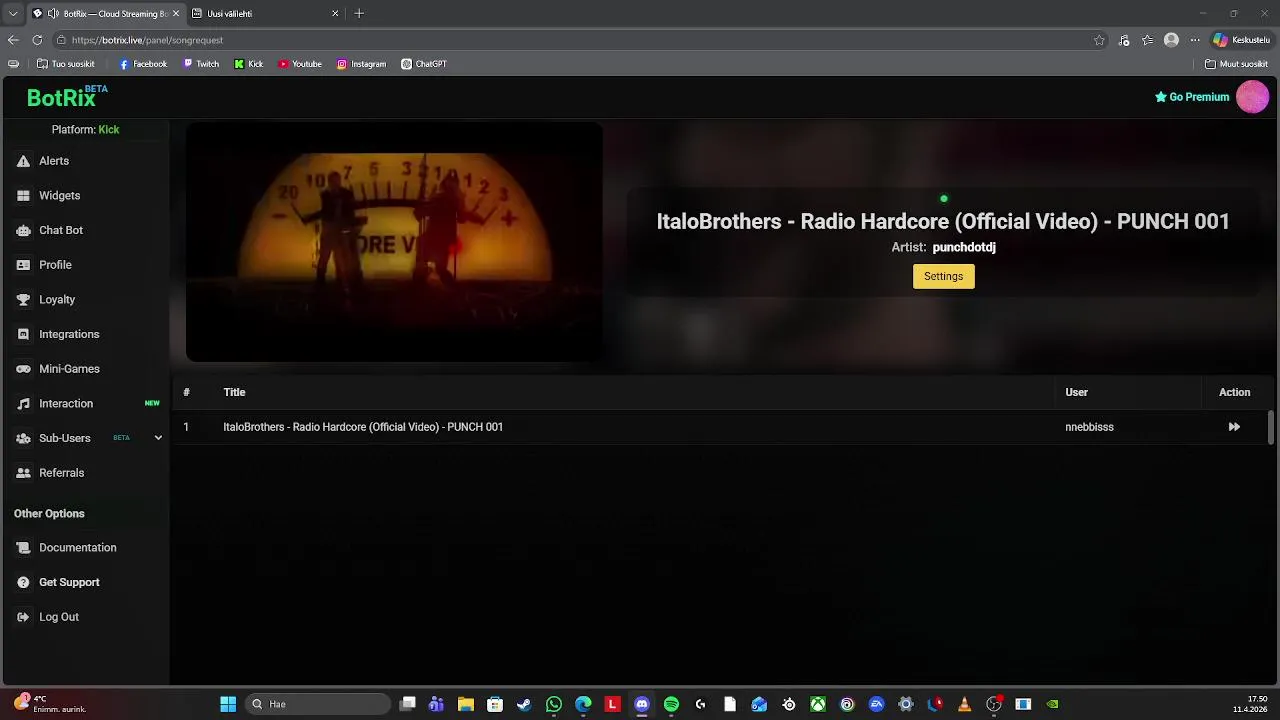Click the Title column header
The height and width of the screenshot is (720, 1280).
(x=234, y=392)
